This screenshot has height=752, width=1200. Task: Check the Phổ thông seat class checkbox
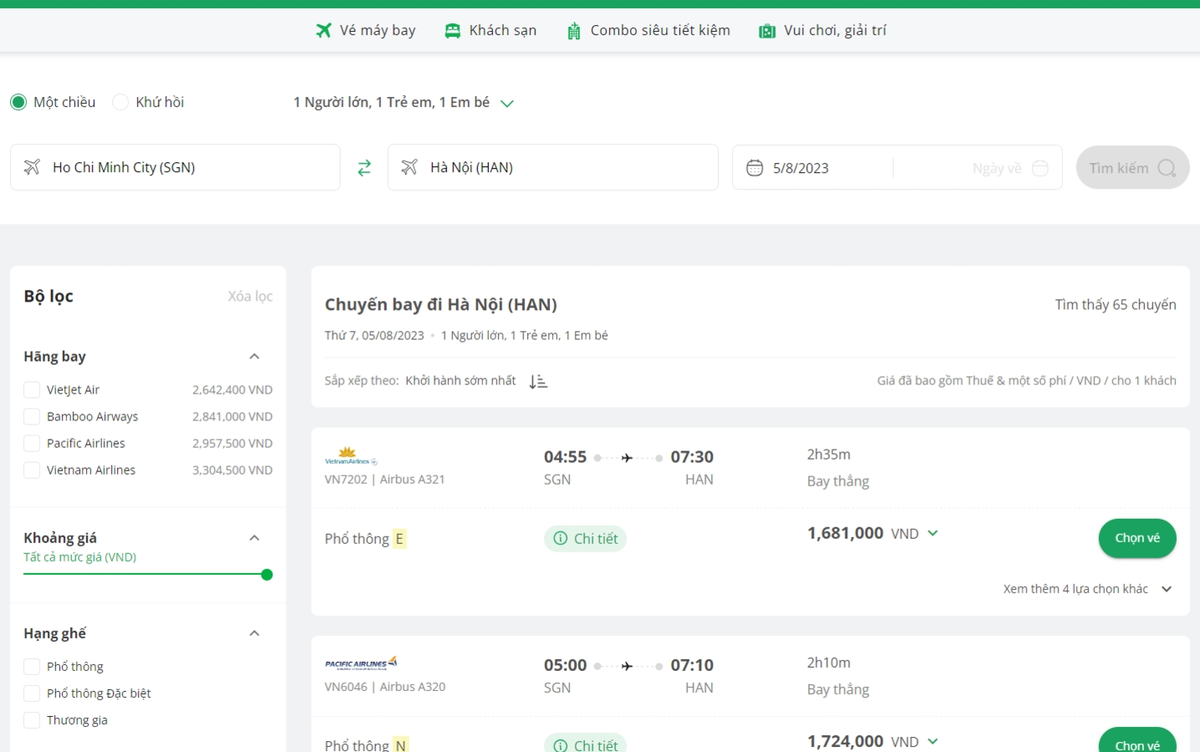pyautogui.click(x=32, y=667)
